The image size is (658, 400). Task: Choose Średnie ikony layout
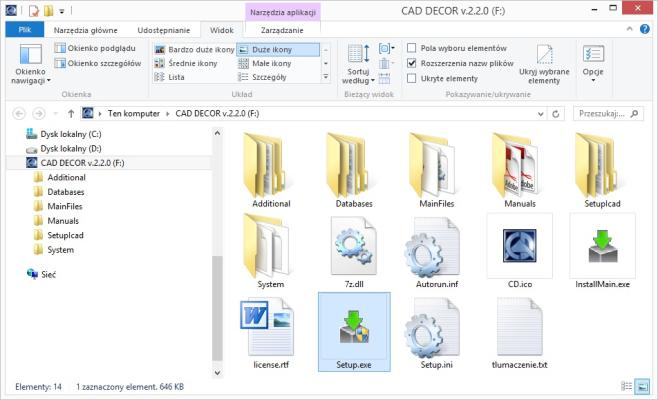click(x=185, y=63)
